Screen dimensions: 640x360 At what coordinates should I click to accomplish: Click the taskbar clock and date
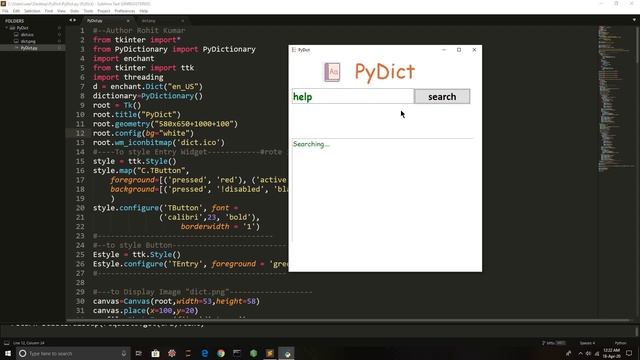tap(611, 353)
